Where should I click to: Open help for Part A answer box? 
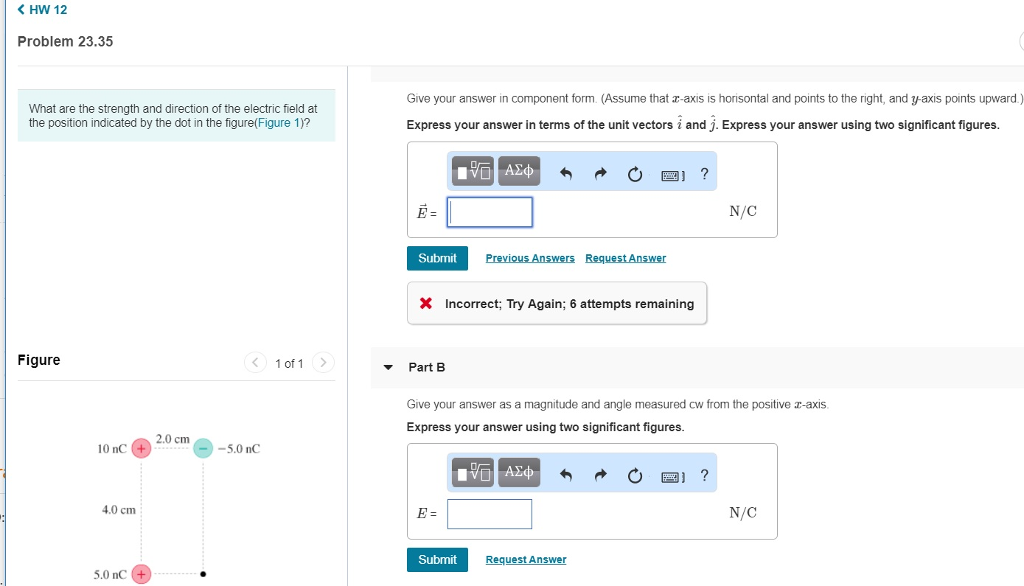tap(705, 174)
